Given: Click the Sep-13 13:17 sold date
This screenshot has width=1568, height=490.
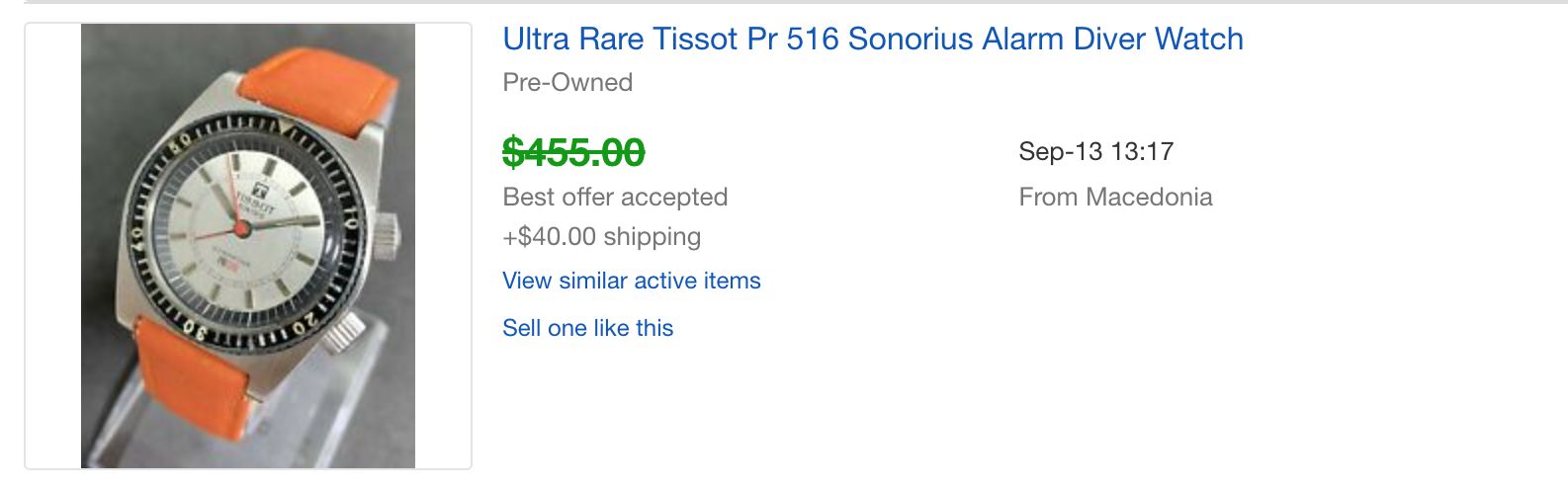Looking at the screenshot, I should tap(1095, 151).
